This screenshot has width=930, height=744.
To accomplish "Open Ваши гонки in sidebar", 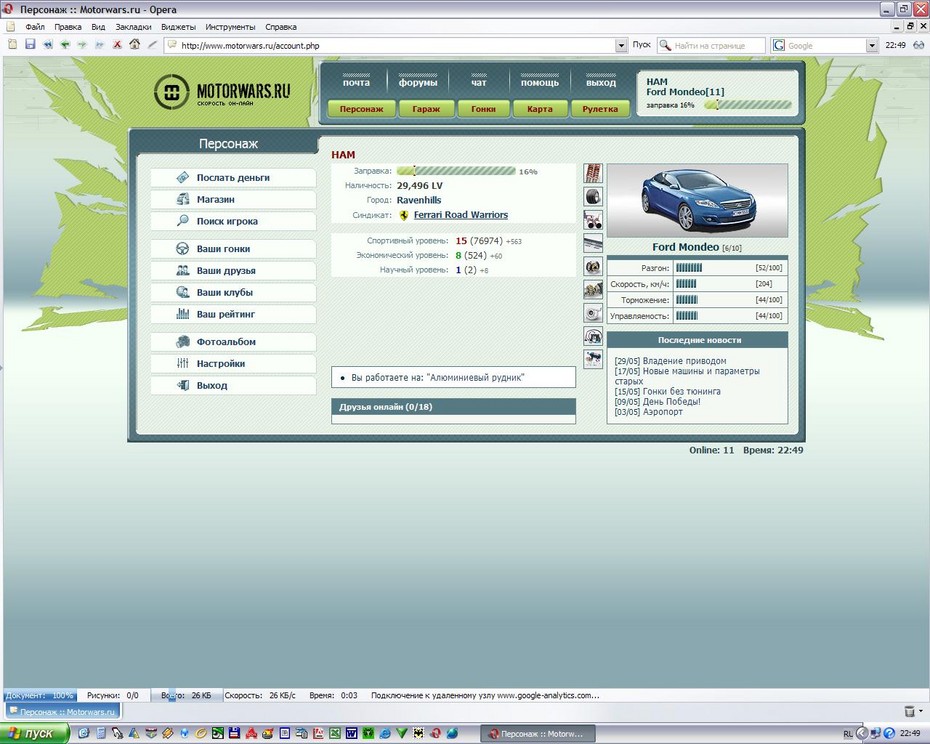I will pyautogui.click(x=233, y=249).
